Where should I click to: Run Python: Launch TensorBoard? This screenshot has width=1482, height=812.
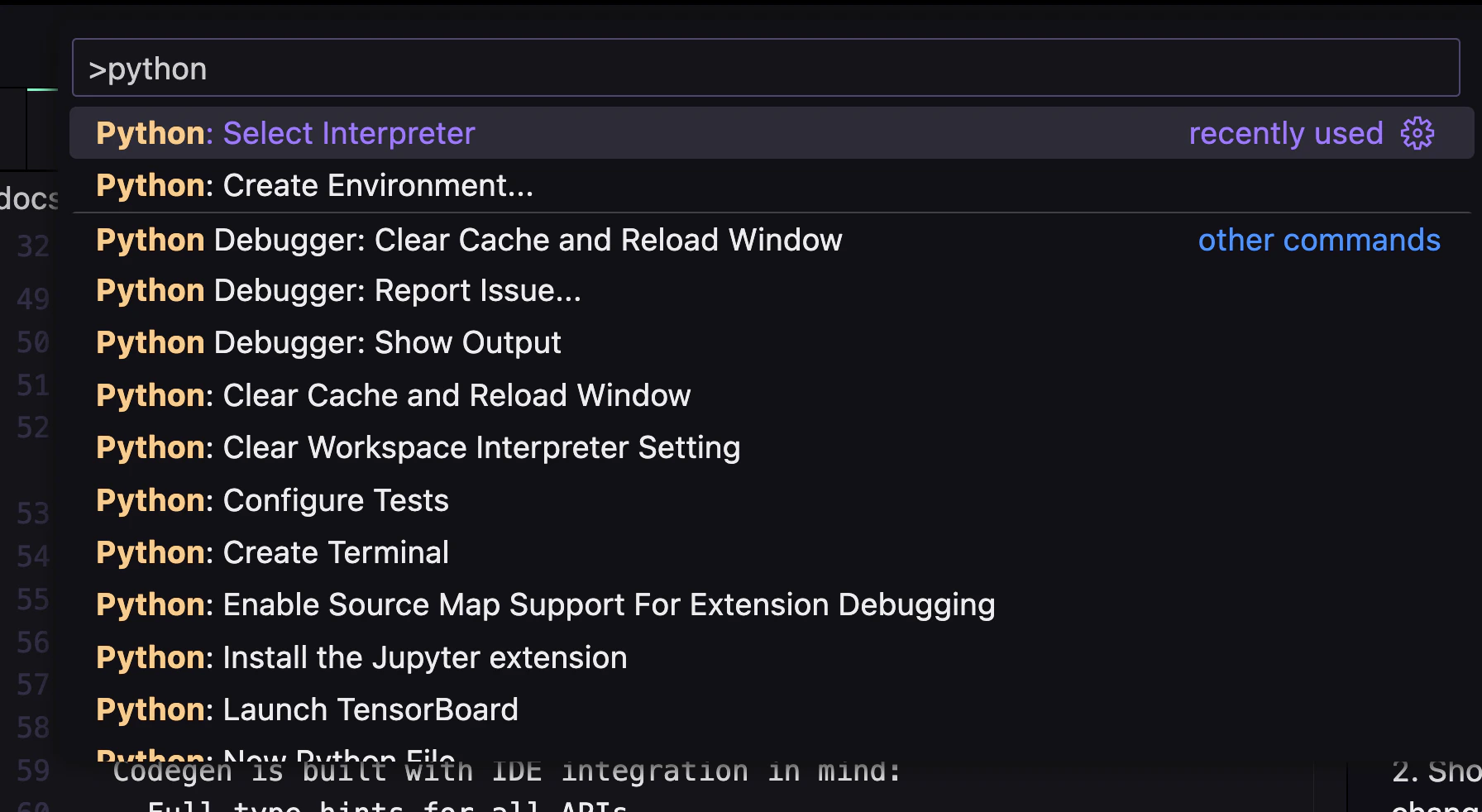[772, 709]
